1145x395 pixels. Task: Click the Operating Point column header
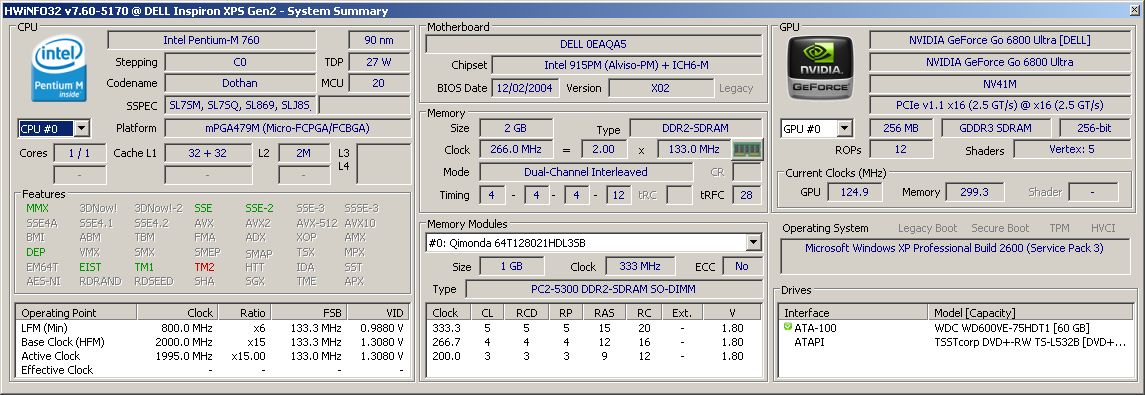[77, 312]
